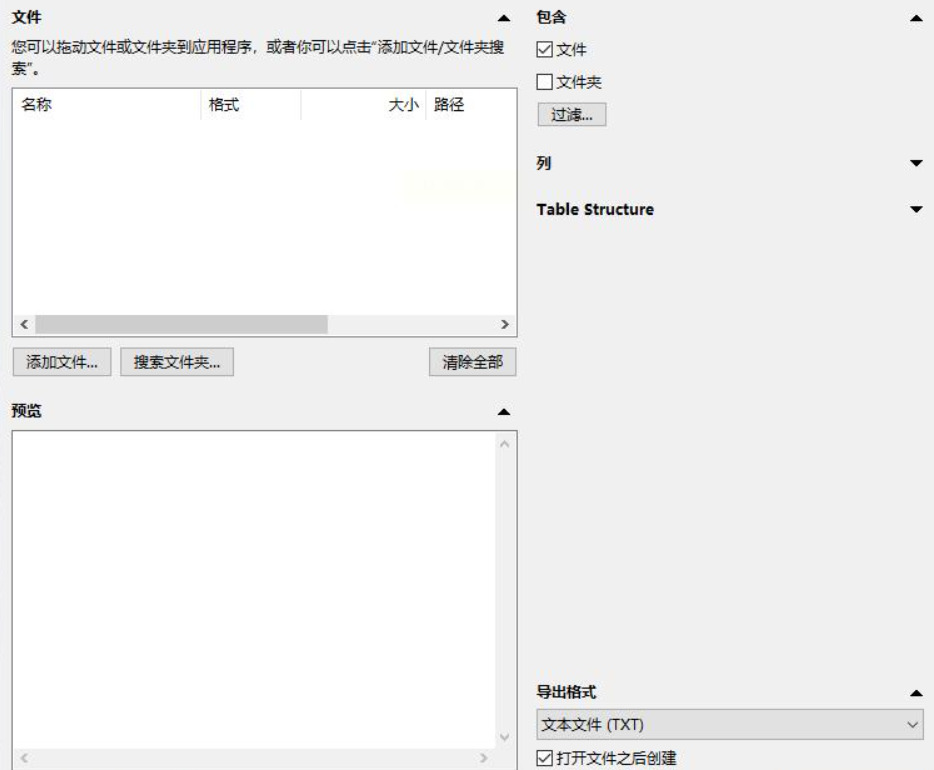This screenshot has height=770, width=934.
Task: Click file list scroll left arrow
Action: click(x=24, y=325)
